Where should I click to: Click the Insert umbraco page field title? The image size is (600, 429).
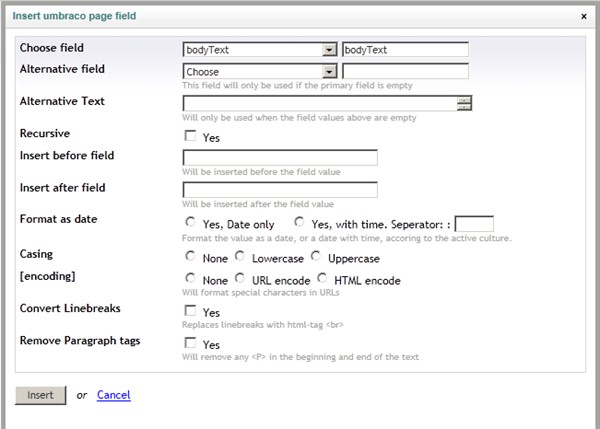pyautogui.click(x=74, y=16)
